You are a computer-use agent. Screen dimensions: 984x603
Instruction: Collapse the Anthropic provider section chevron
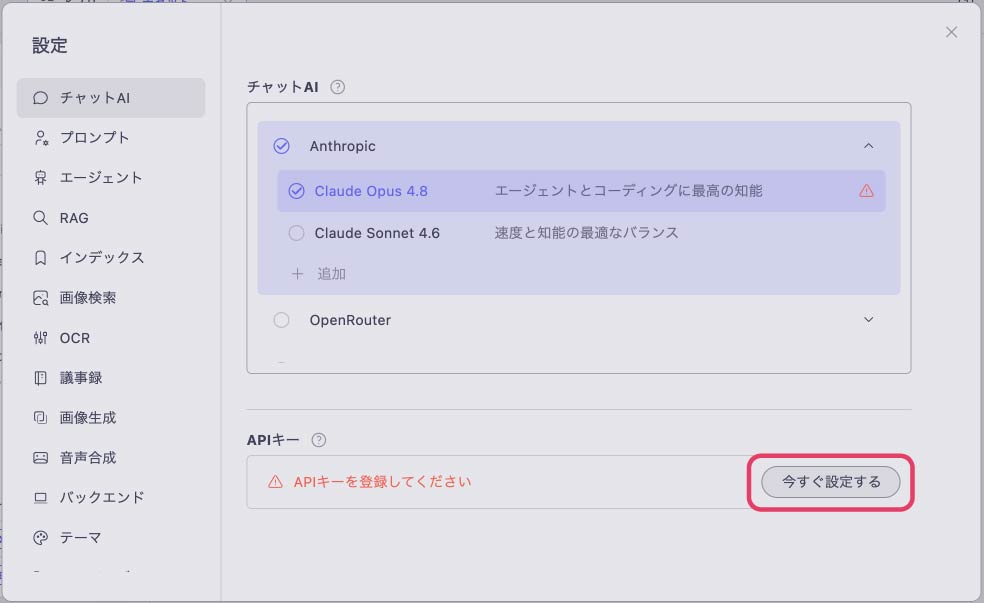(869, 146)
